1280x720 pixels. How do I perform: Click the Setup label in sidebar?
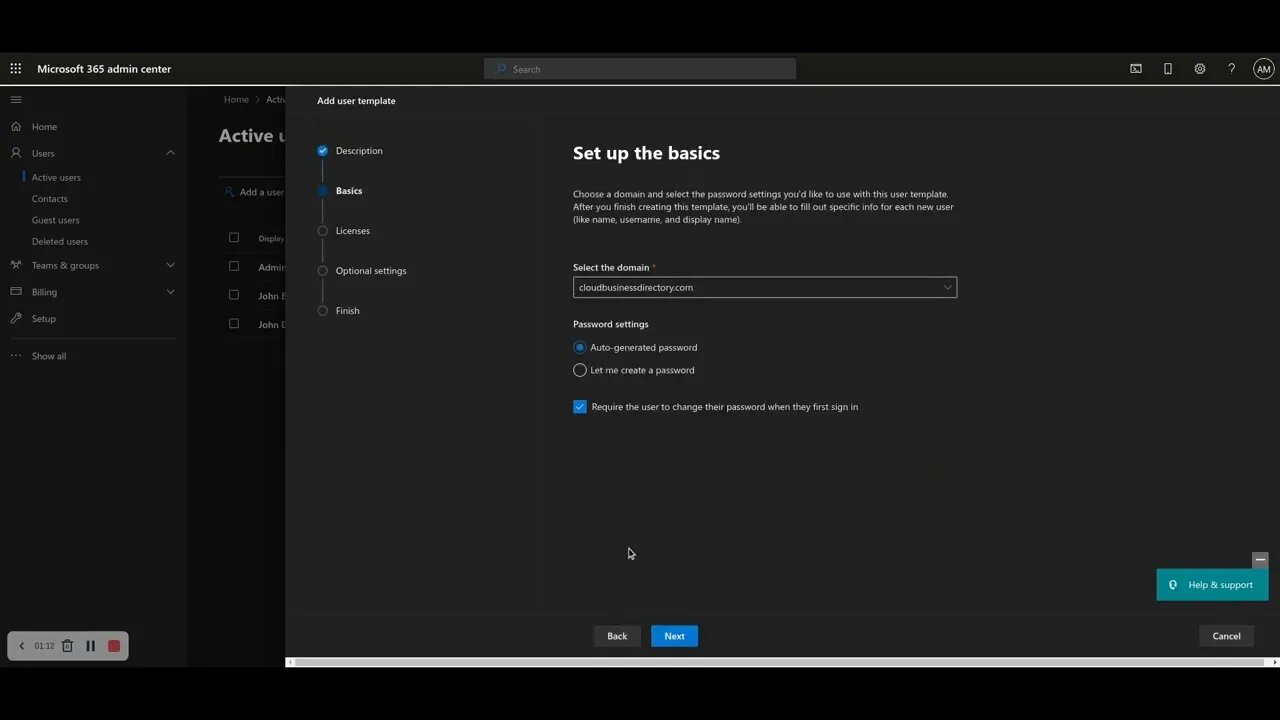pyautogui.click(x=44, y=319)
